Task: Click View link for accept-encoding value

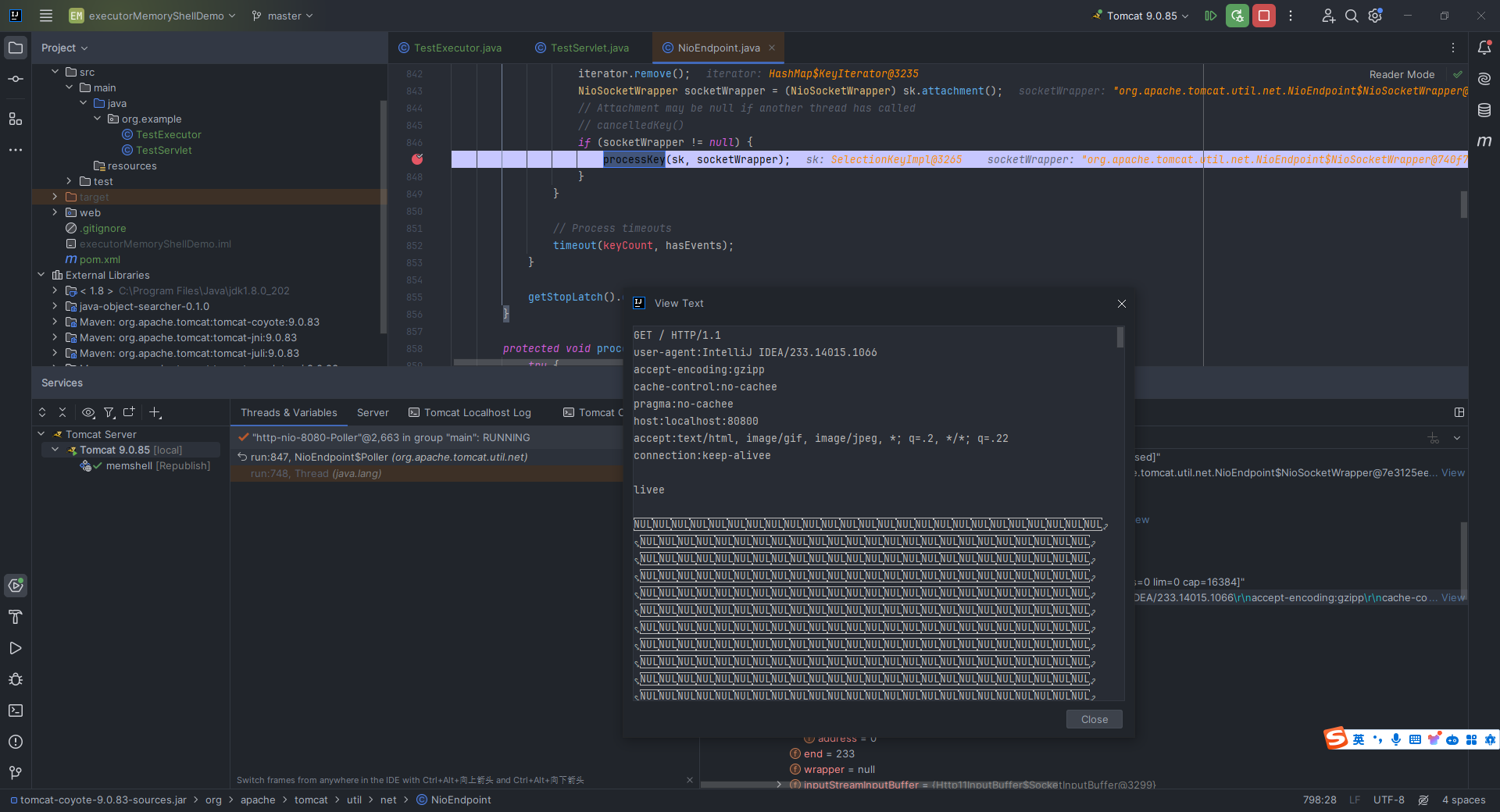Action: tap(1452, 597)
